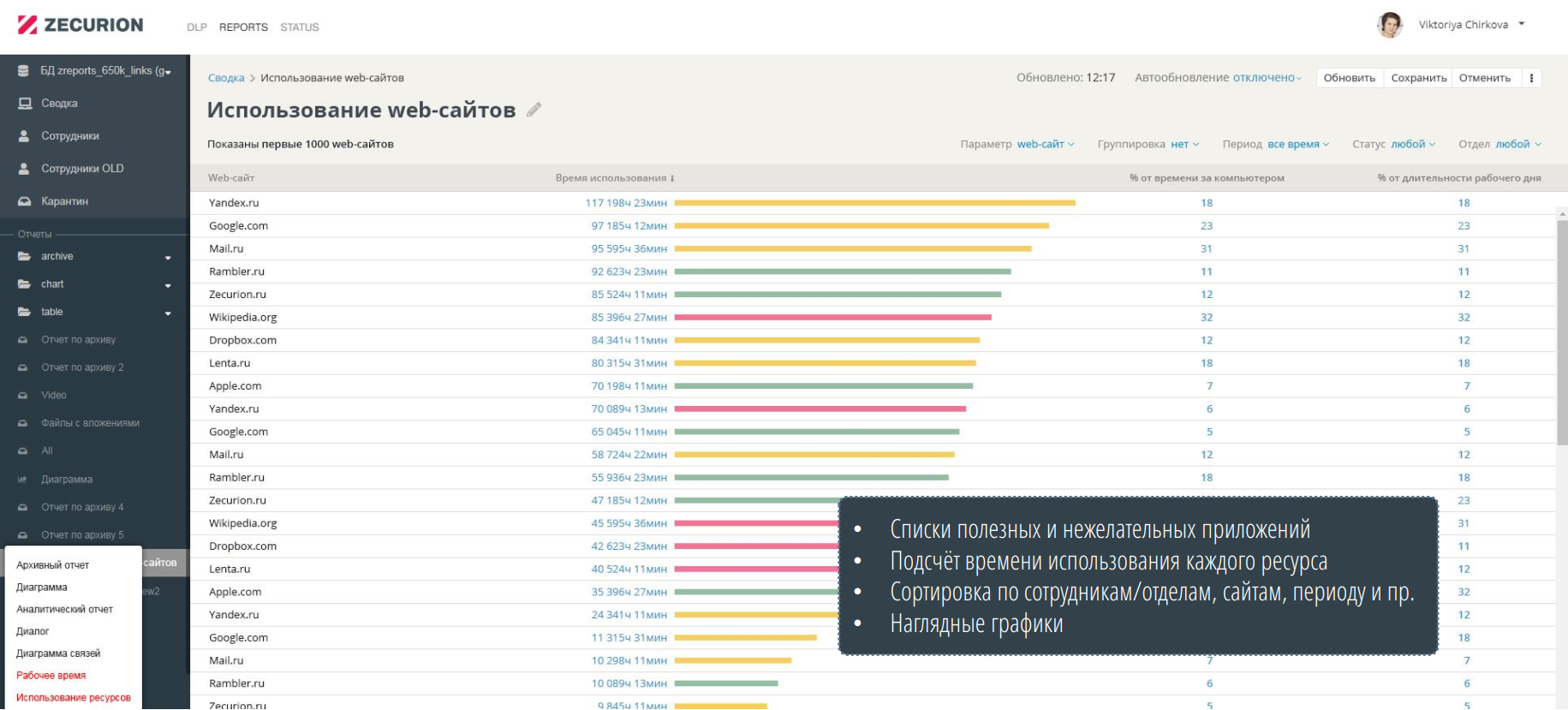The image size is (1568, 710).
Task: Click the Сохранить button
Action: tap(1419, 78)
